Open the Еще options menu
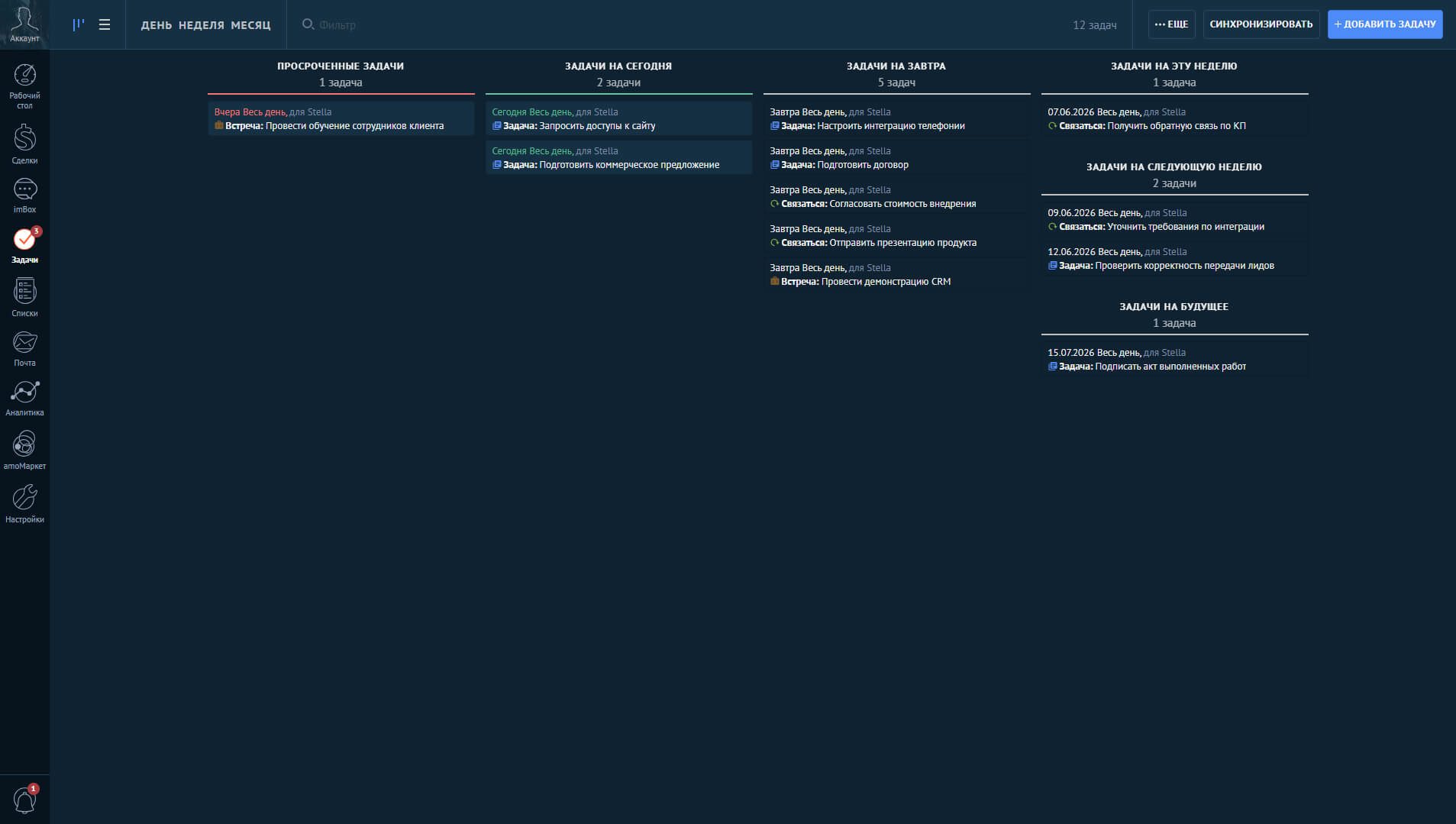Image resolution: width=1456 pixels, height=824 pixels. click(1171, 24)
